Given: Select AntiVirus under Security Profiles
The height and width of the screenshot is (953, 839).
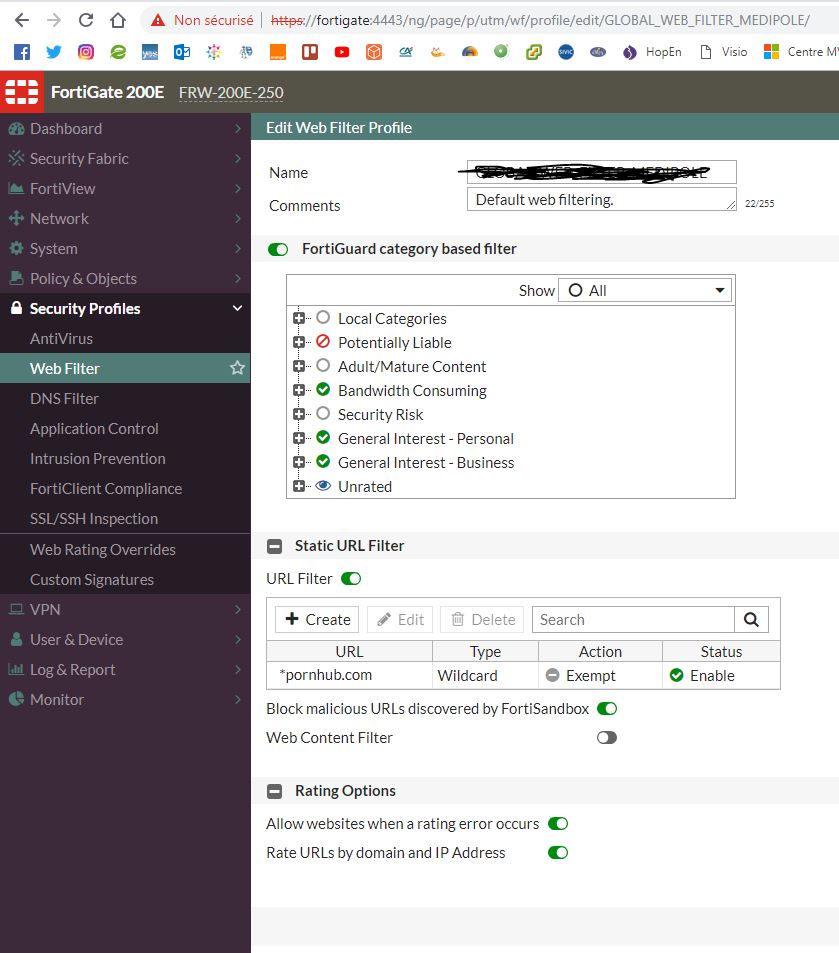Looking at the screenshot, I should point(125,339).
